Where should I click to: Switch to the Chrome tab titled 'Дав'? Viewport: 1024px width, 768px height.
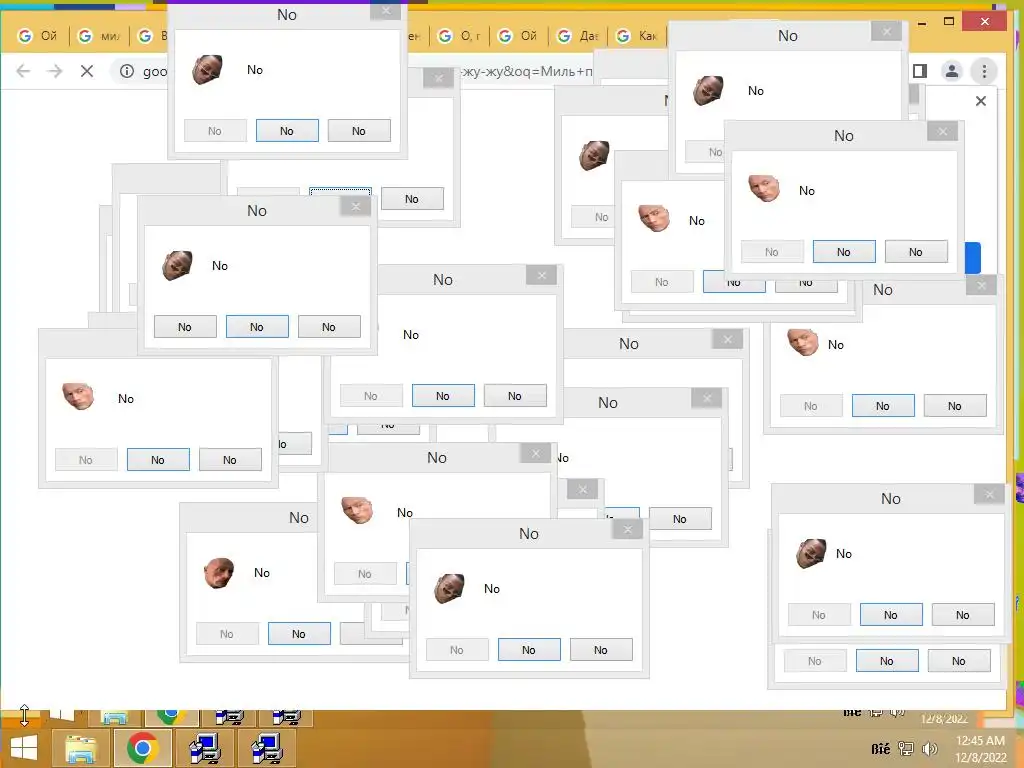579,36
